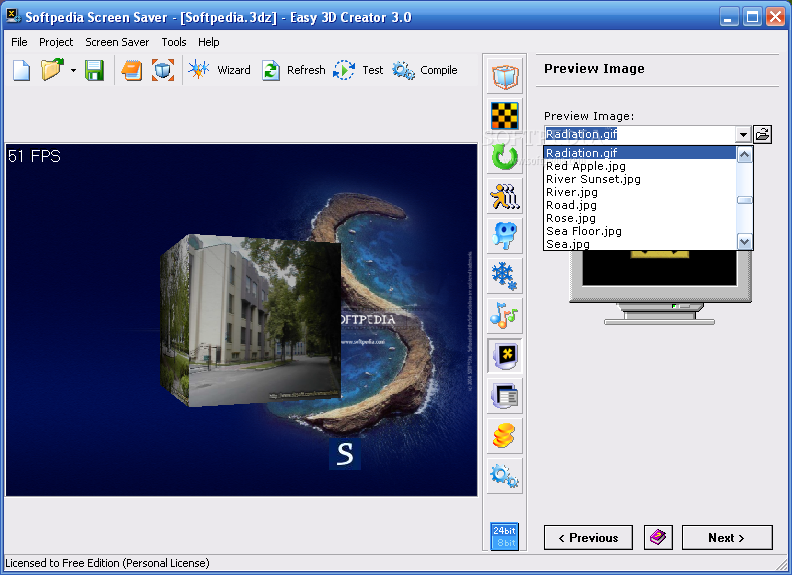The height and width of the screenshot is (575, 792).
Task: Select the blue character sidebar icon
Action: point(505,236)
